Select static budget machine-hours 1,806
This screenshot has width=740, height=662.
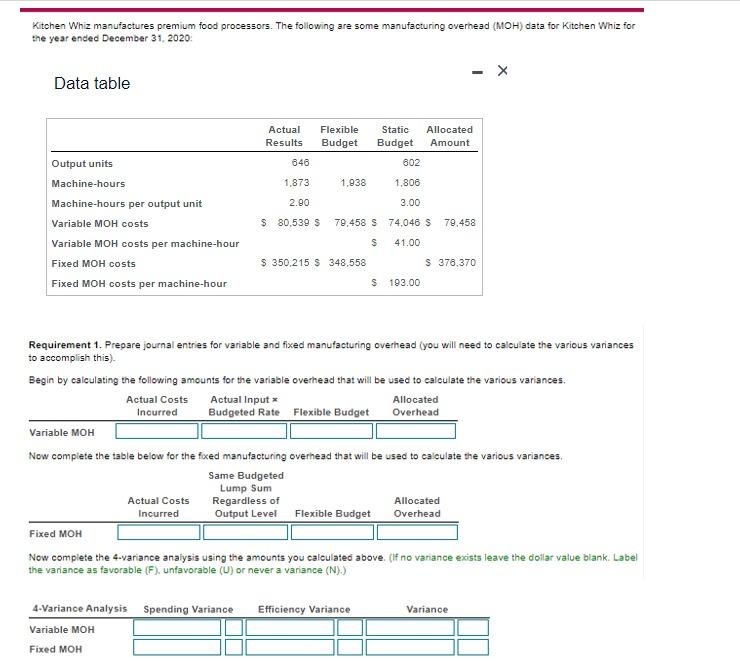407,183
